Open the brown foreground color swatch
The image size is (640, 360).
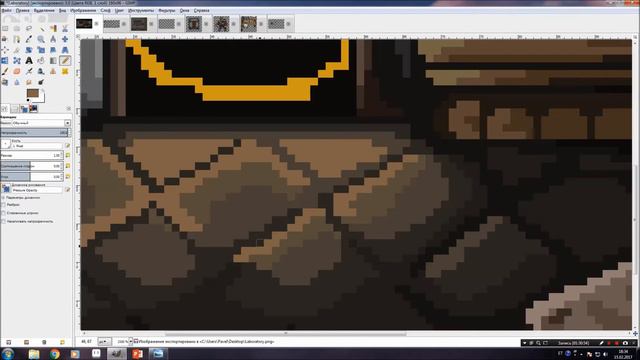[33, 93]
